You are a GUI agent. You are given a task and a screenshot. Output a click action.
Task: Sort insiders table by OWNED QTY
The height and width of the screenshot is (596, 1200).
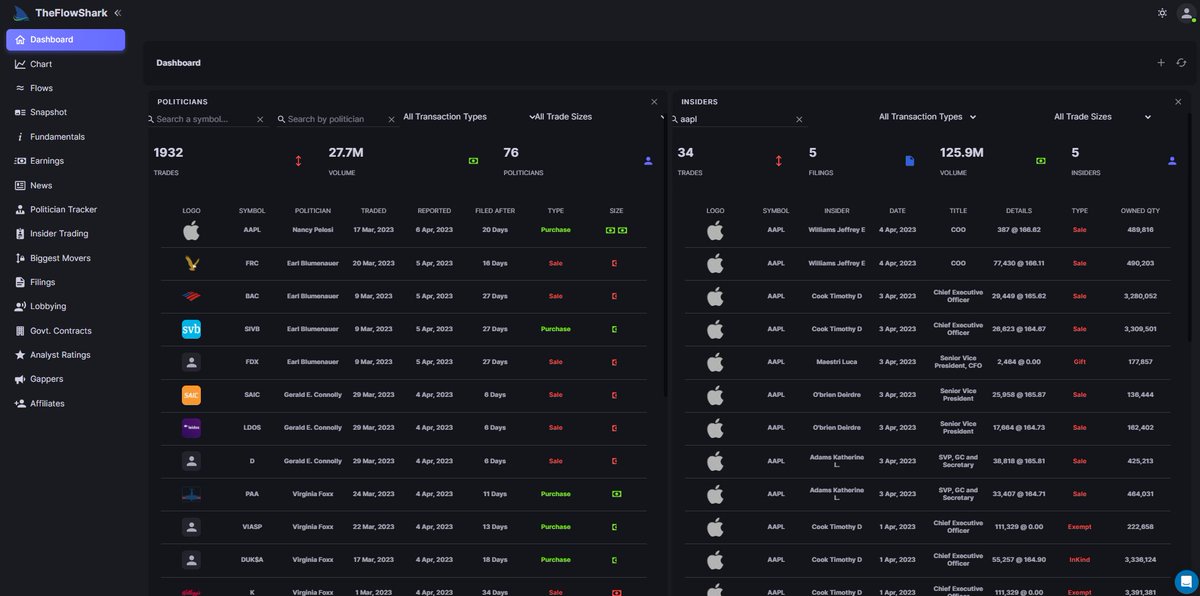pos(1140,211)
